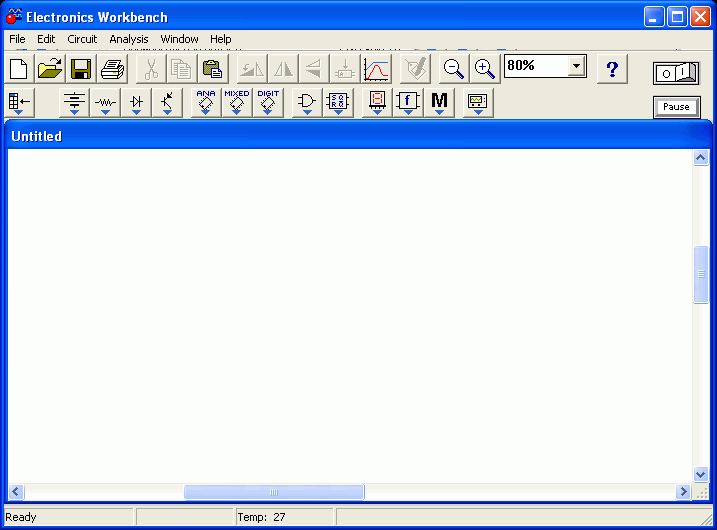Maximize the Electronics Workbench window
Image resolution: width=717 pixels, height=530 pixels.
pos(677,17)
